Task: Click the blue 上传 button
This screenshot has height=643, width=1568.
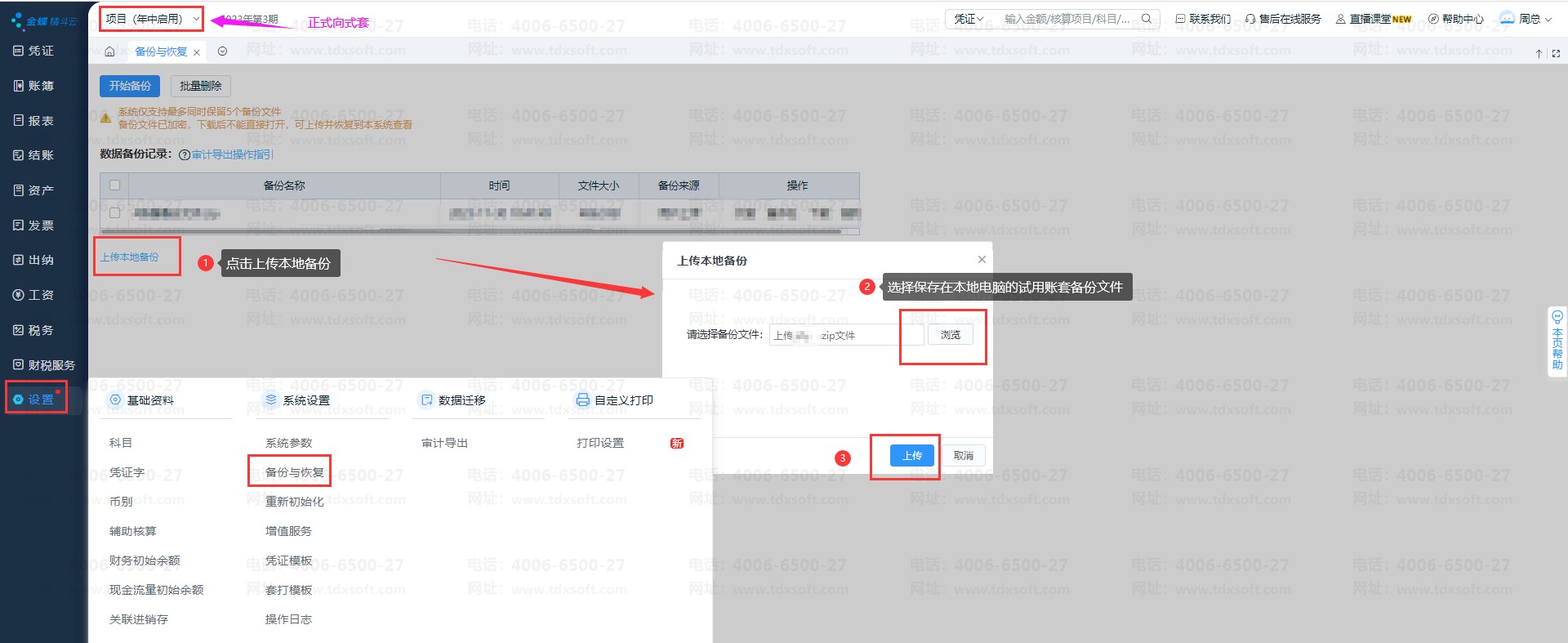Action: [x=911, y=456]
